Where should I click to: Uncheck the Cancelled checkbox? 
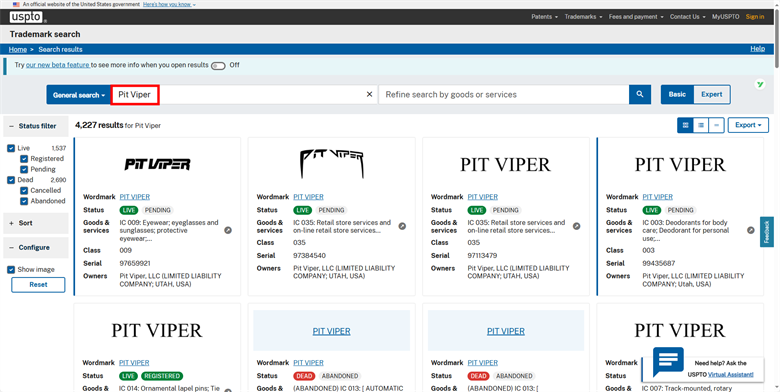click(x=24, y=191)
